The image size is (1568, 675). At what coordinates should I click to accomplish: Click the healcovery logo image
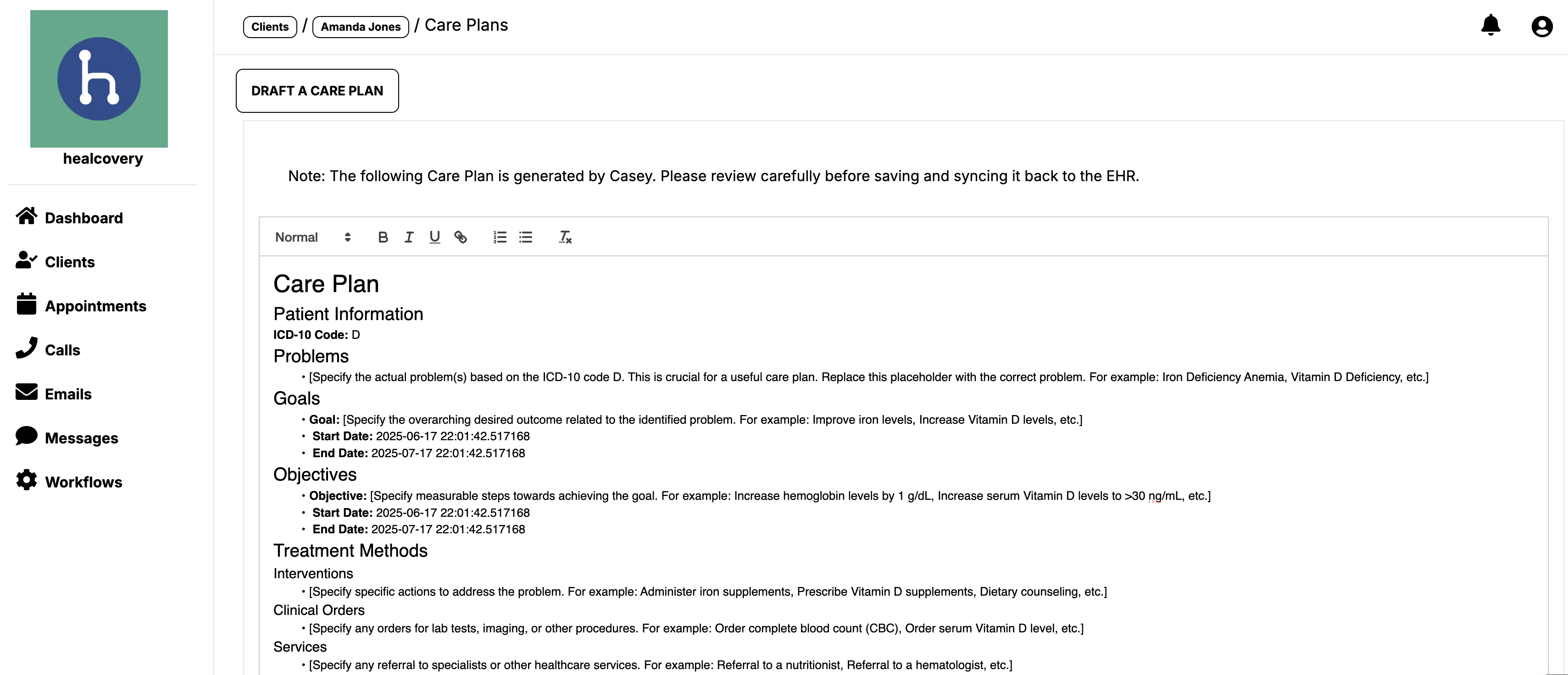coord(99,78)
